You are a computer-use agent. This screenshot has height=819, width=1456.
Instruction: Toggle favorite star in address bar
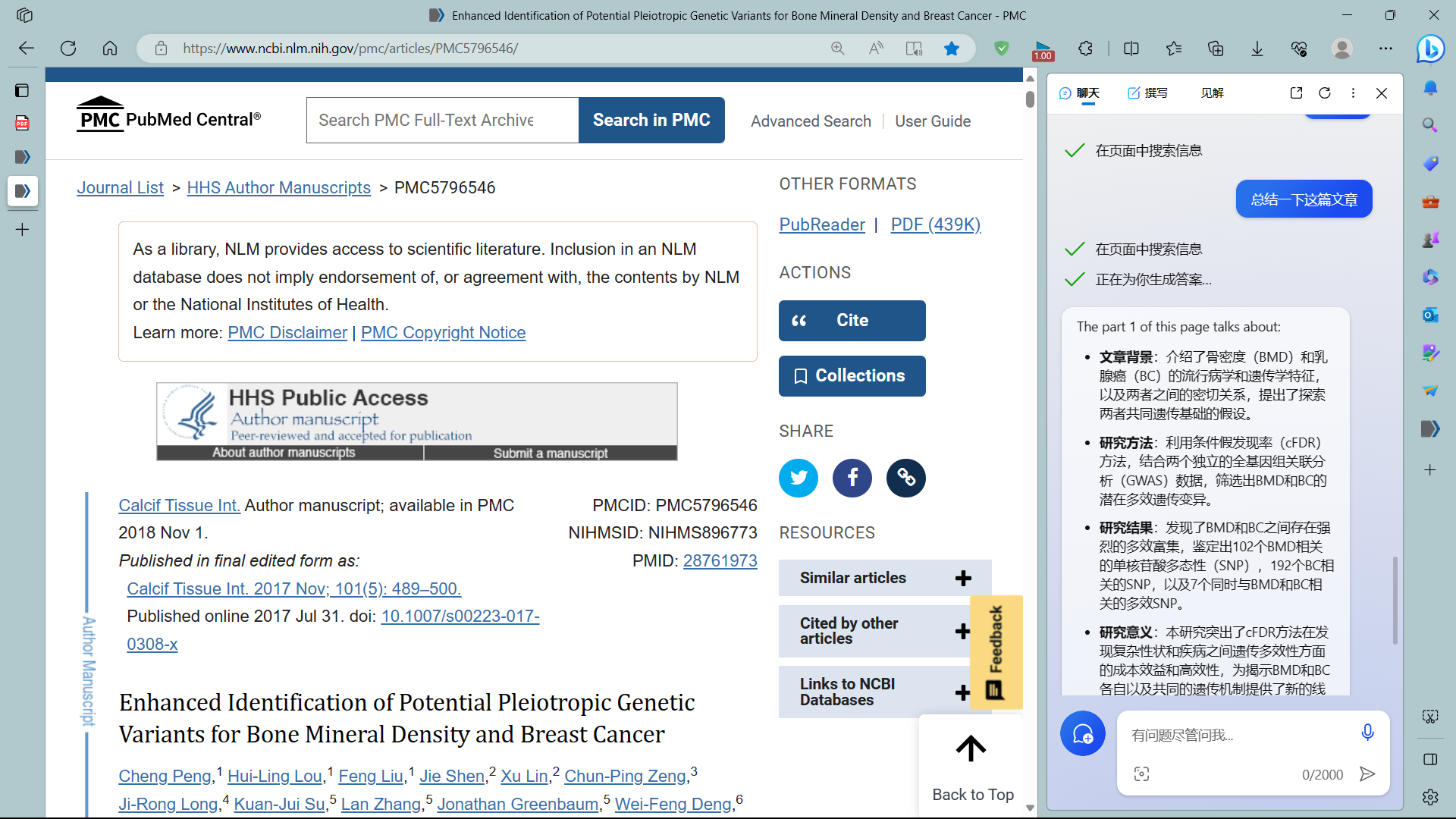[952, 49]
